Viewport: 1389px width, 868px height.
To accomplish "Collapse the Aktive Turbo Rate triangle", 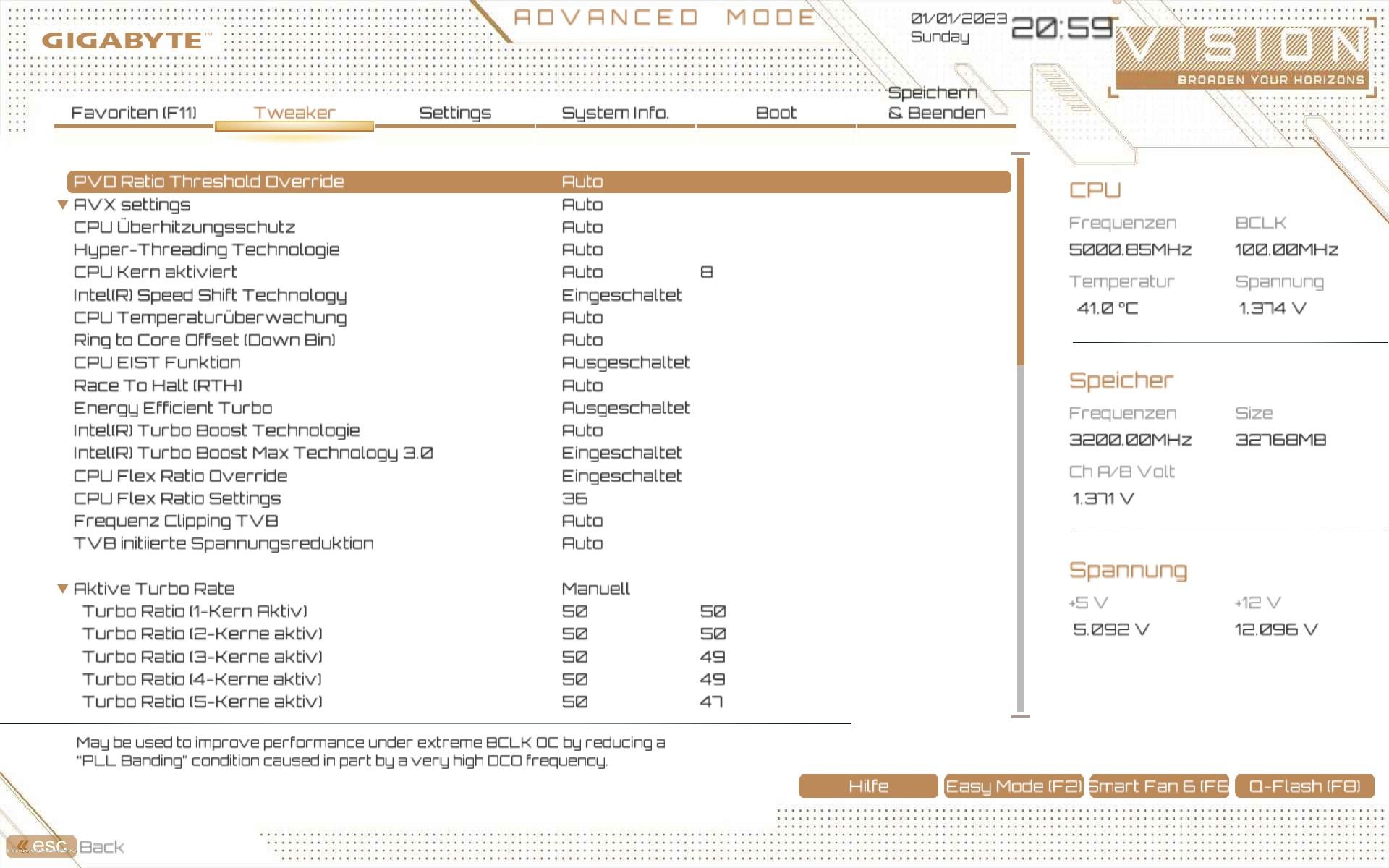I will point(63,589).
